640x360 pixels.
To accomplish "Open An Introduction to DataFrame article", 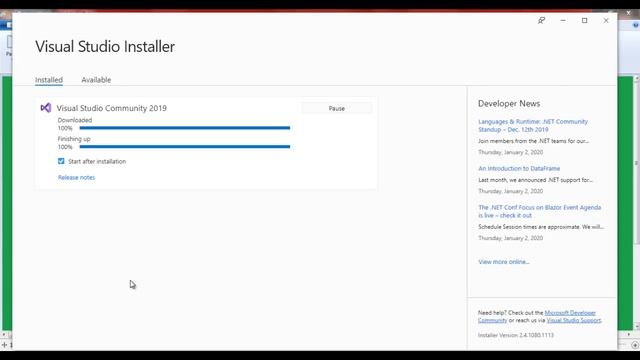I will [x=519, y=168].
